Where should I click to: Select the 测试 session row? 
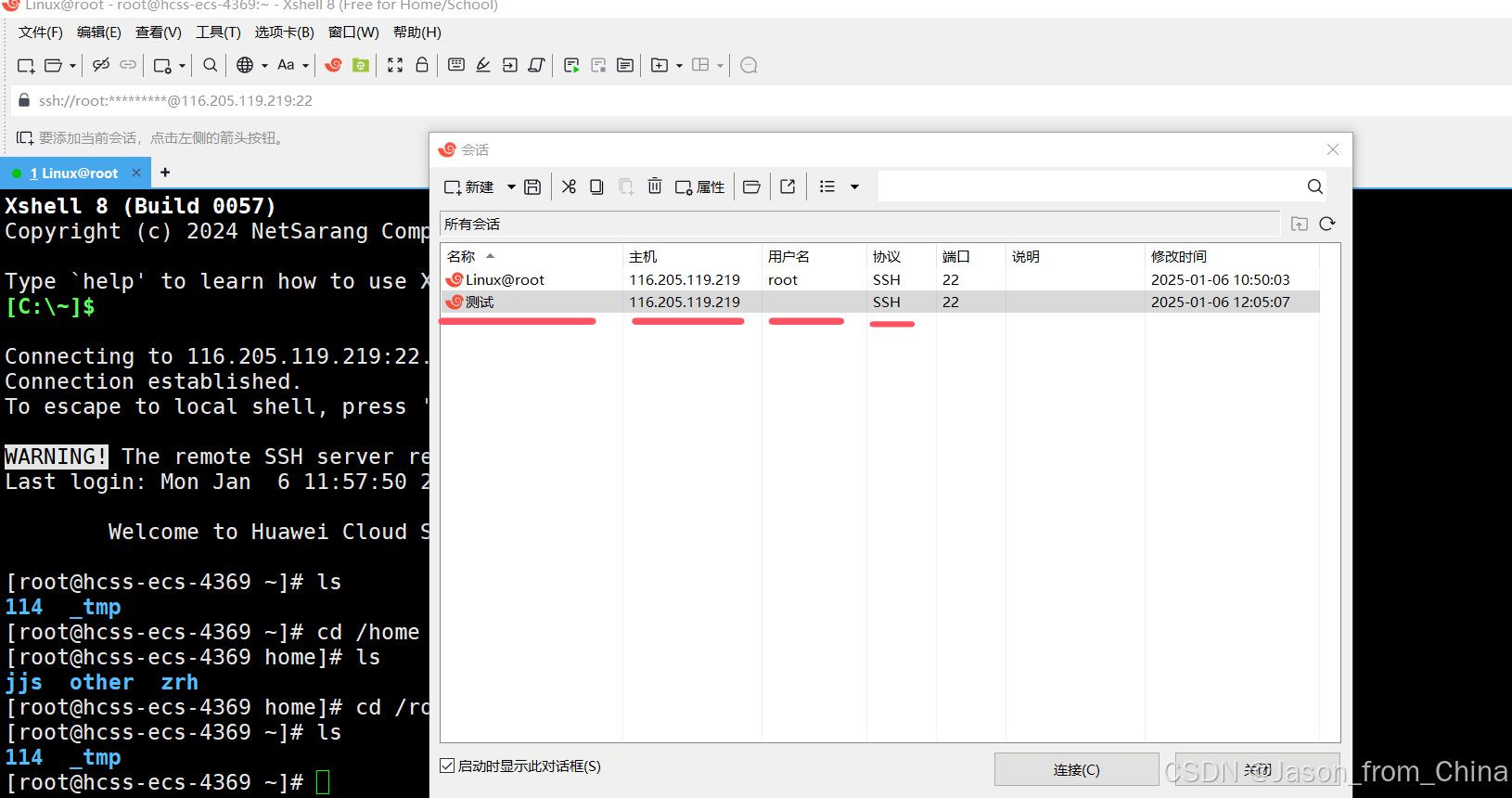click(880, 302)
